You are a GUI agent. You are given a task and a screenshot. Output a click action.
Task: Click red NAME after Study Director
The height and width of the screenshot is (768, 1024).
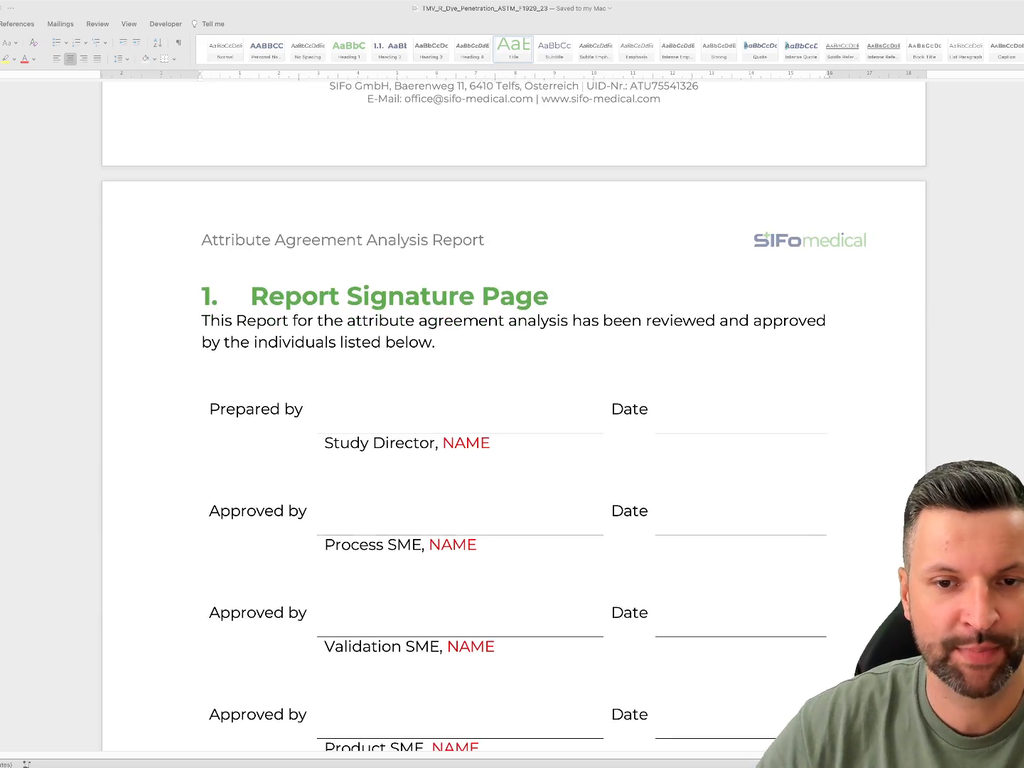coord(466,443)
